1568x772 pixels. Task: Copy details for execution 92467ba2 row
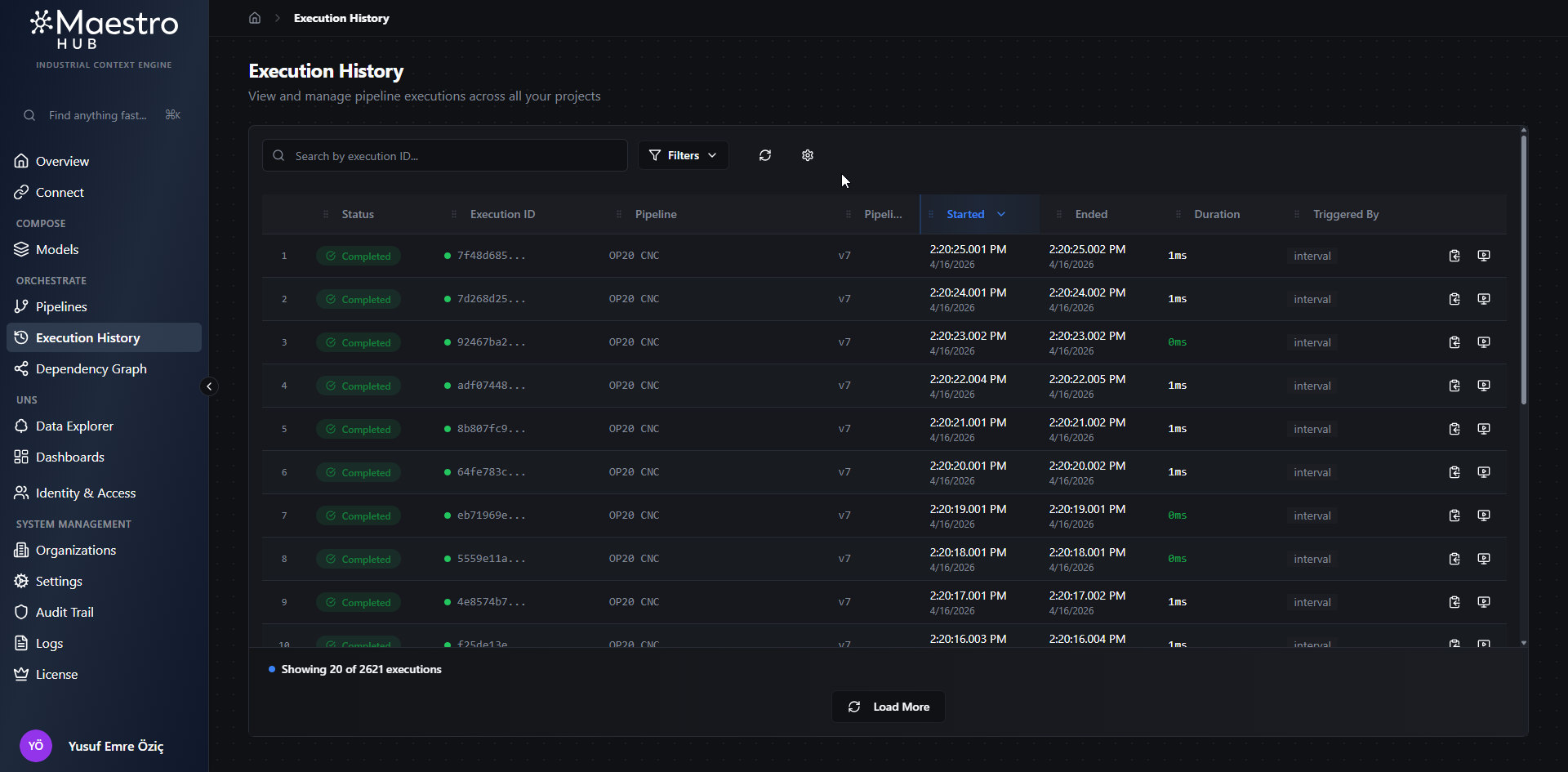(1454, 342)
